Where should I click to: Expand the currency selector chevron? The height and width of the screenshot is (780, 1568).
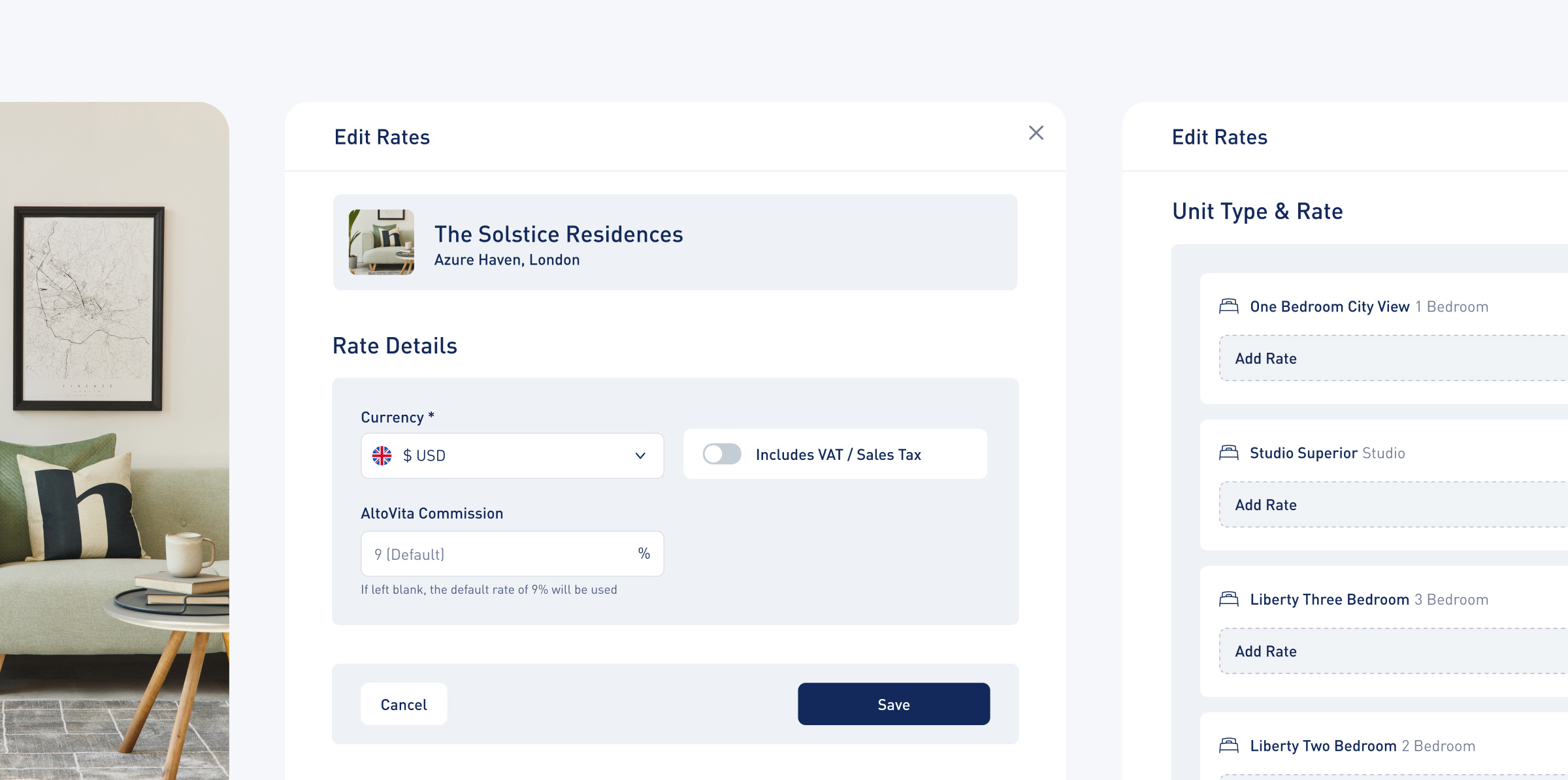tap(640, 455)
